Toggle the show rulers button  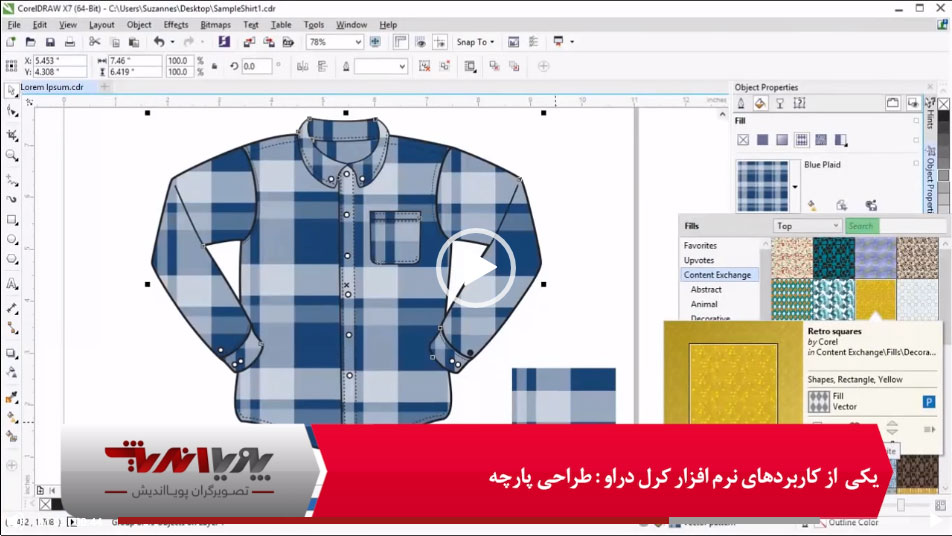(x=401, y=42)
